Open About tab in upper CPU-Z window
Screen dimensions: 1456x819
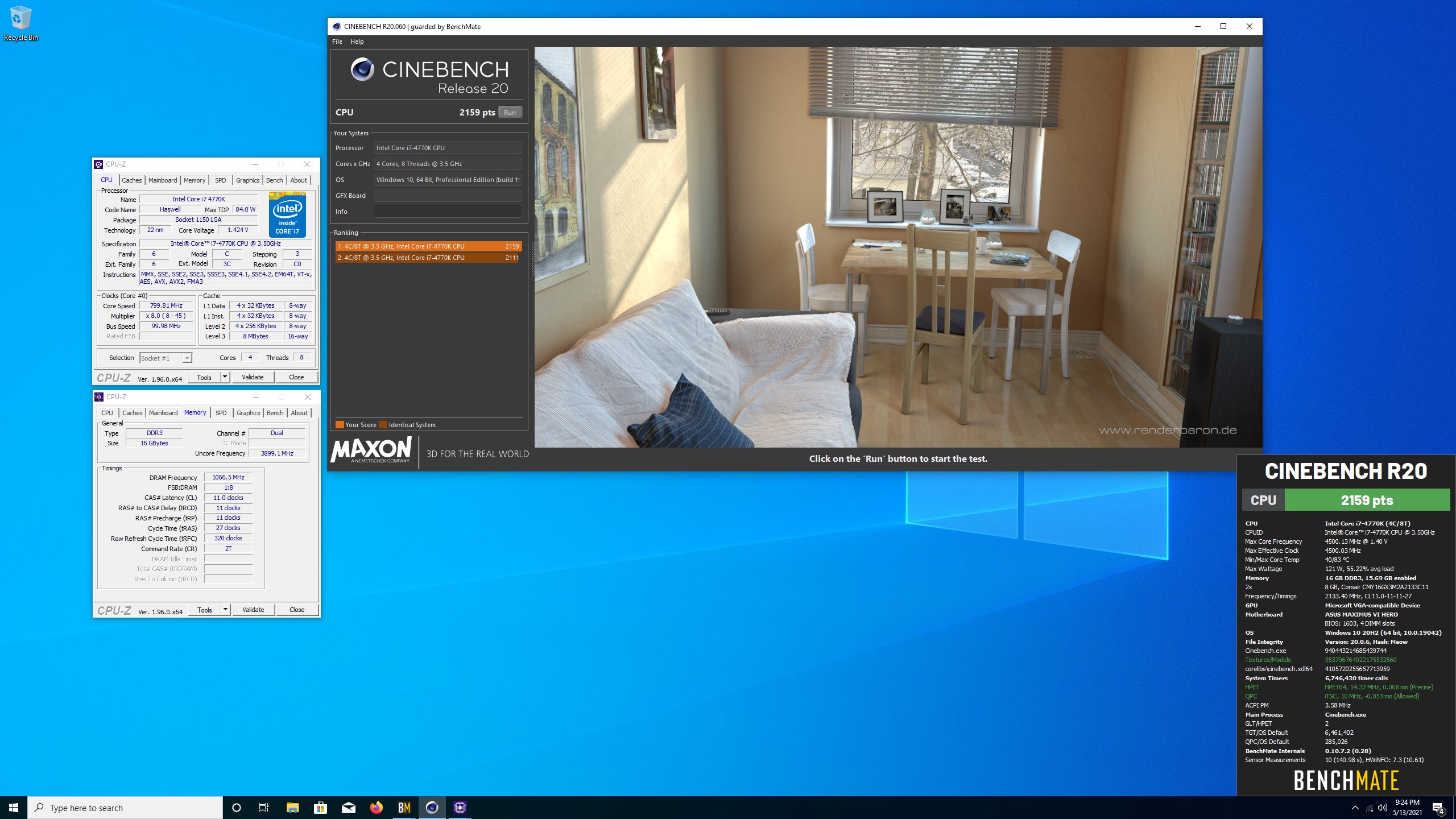pos(299,180)
